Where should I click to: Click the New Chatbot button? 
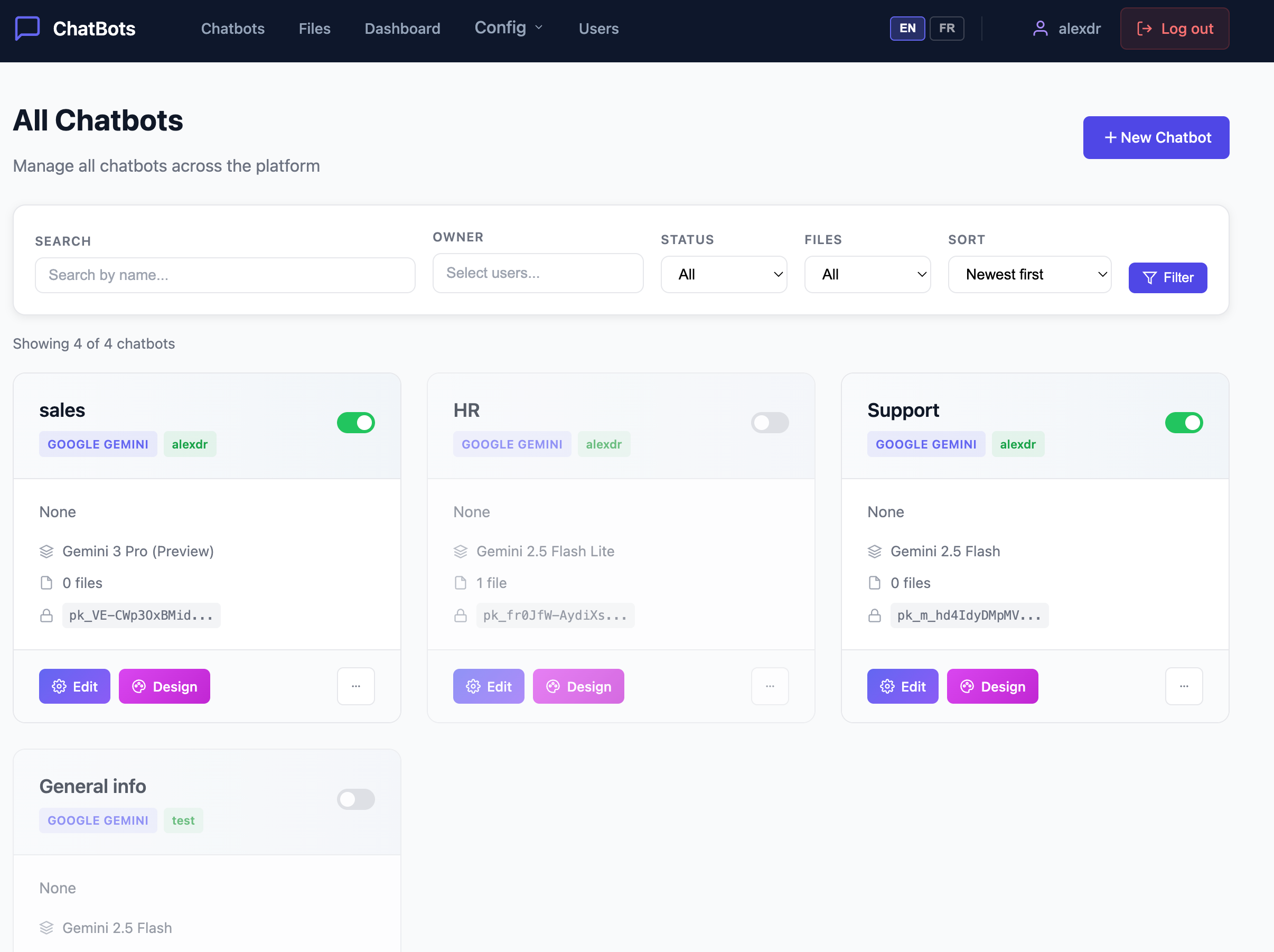(1156, 138)
